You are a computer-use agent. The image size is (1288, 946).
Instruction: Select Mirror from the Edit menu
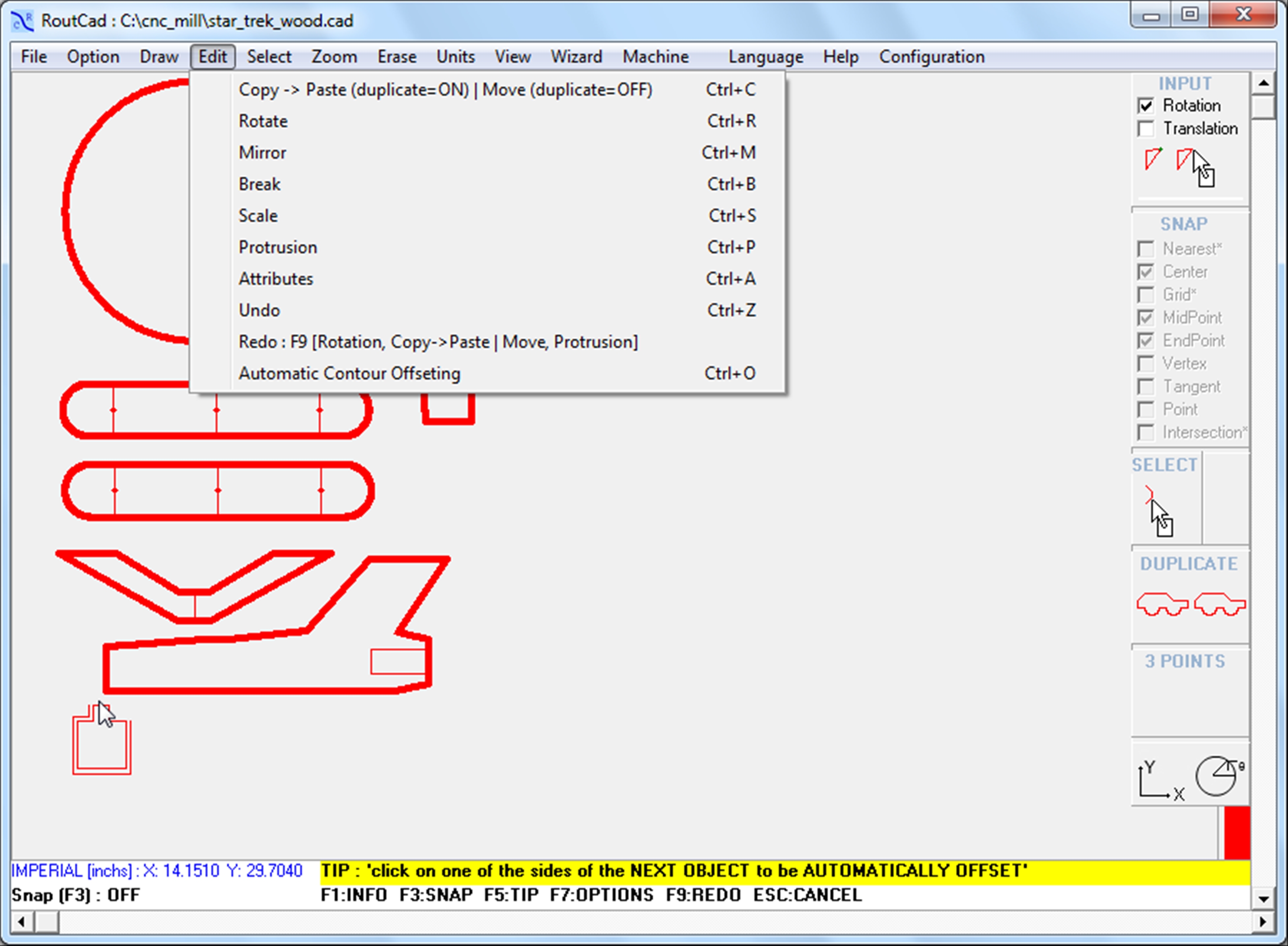pos(262,153)
